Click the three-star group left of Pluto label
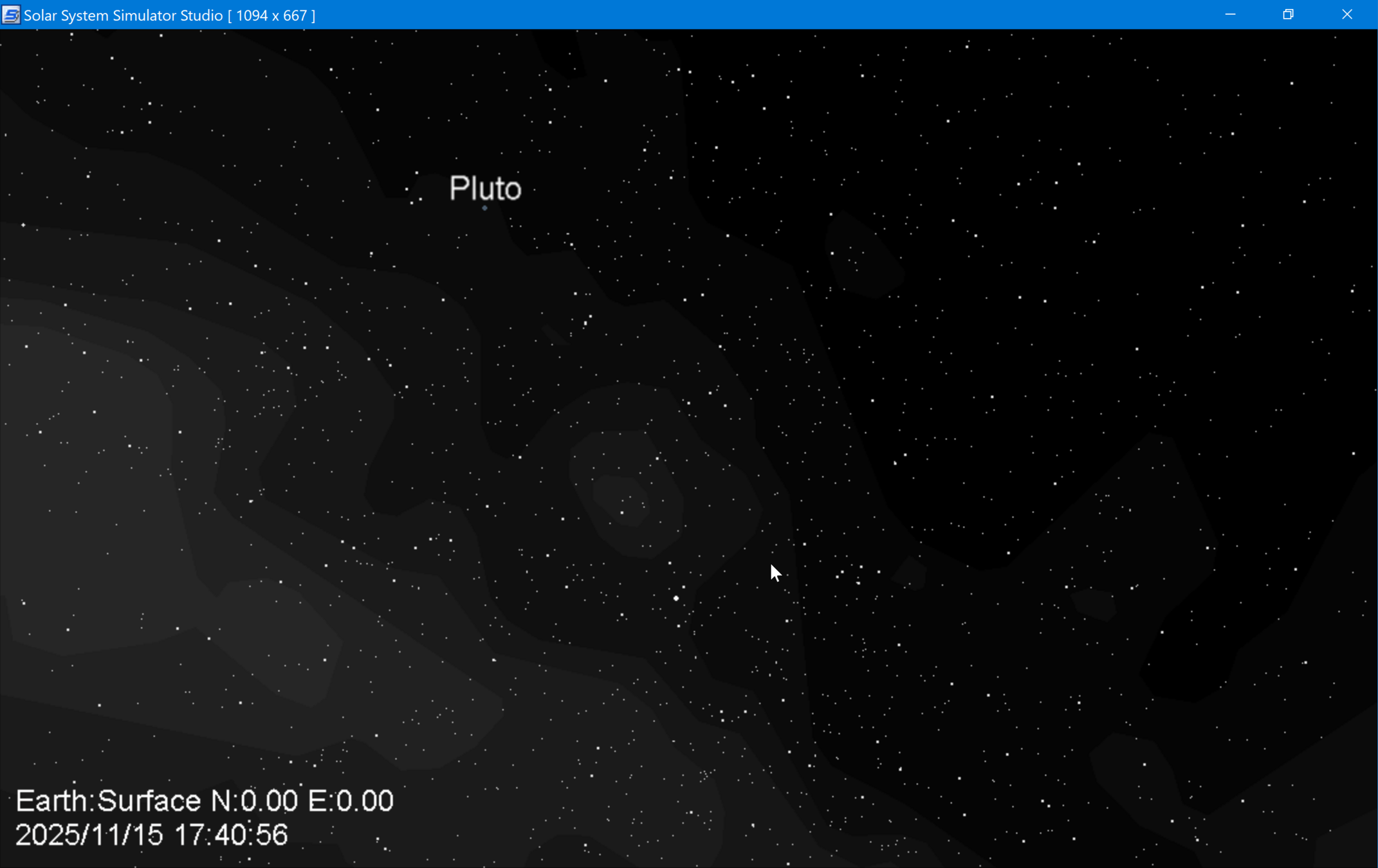1378x868 pixels. 414,196
